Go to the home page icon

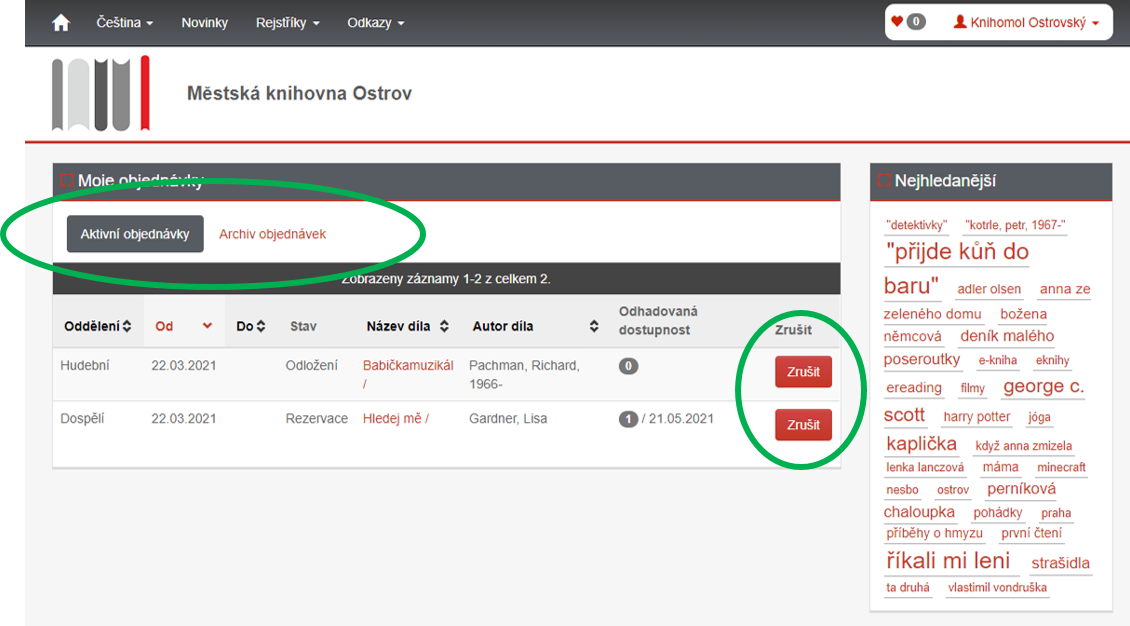61,22
